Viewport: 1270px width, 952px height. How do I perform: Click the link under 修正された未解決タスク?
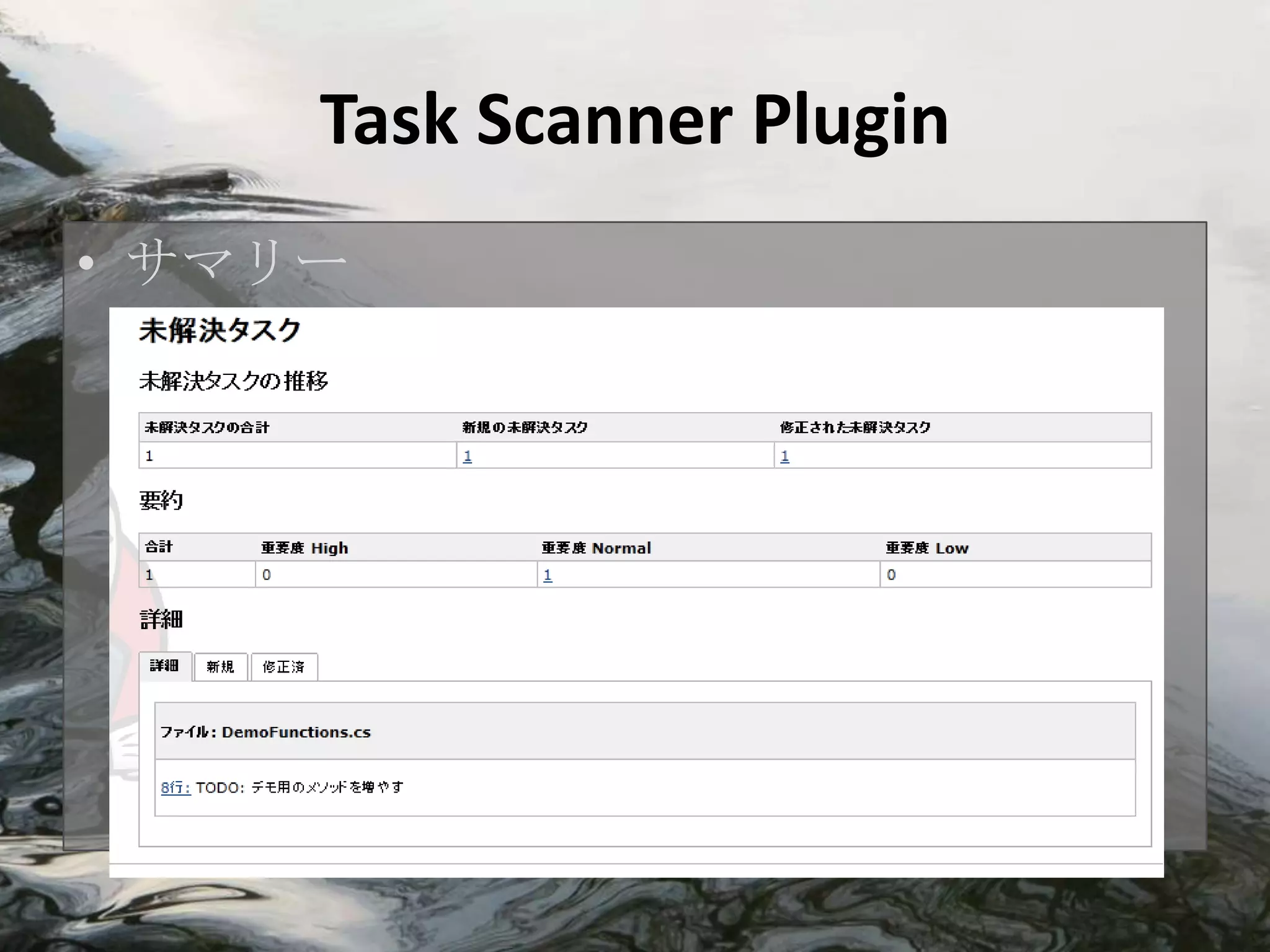pos(784,456)
